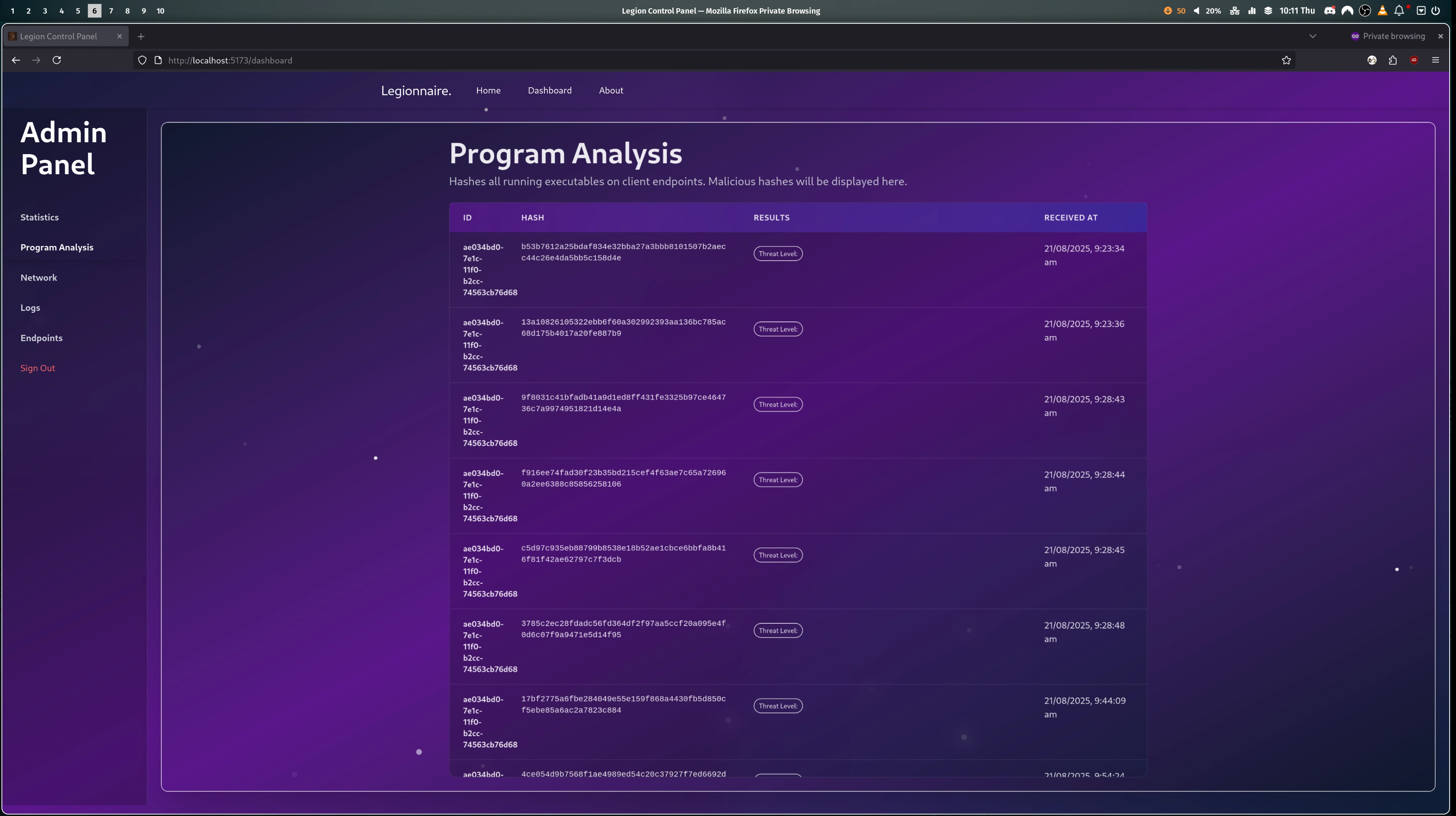Click Threat Level badge in the 9:28:44 row
Screen dimensions: 1456x816
click(x=778, y=480)
